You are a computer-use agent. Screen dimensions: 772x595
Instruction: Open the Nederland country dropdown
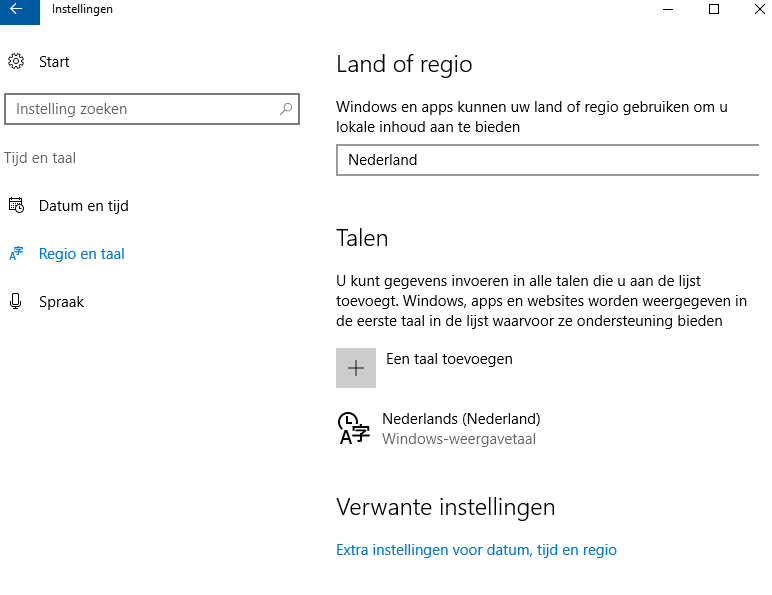(548, 160)
